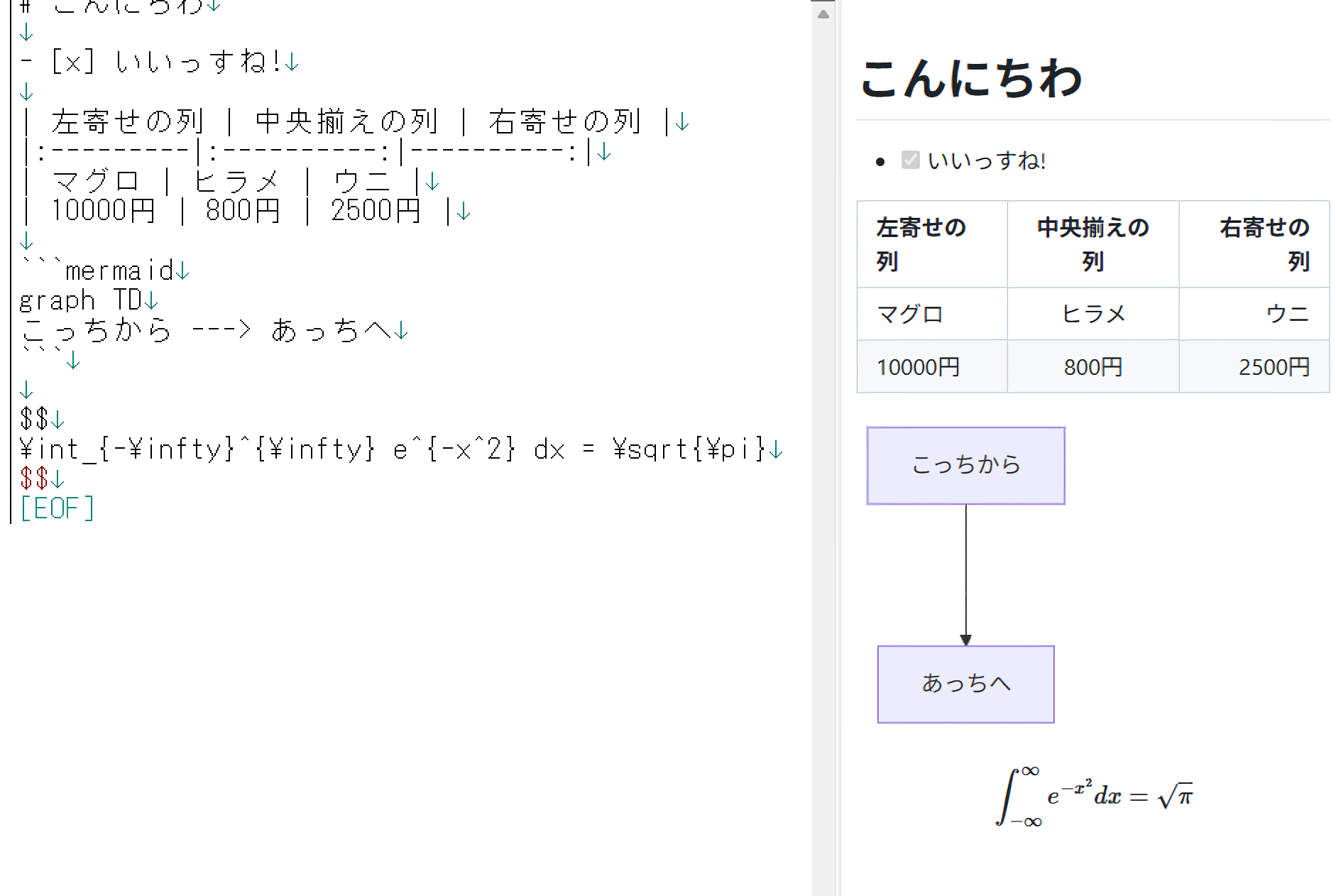
Task: Click the ```mermaid line in editor
Action: point(99,271)
